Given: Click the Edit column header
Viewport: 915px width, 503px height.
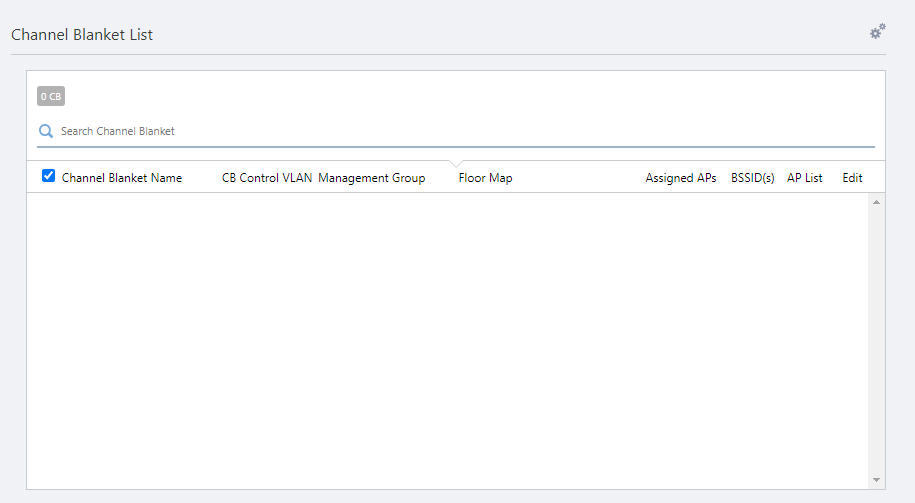Looking at the screenshot, I should pos(852,178).
